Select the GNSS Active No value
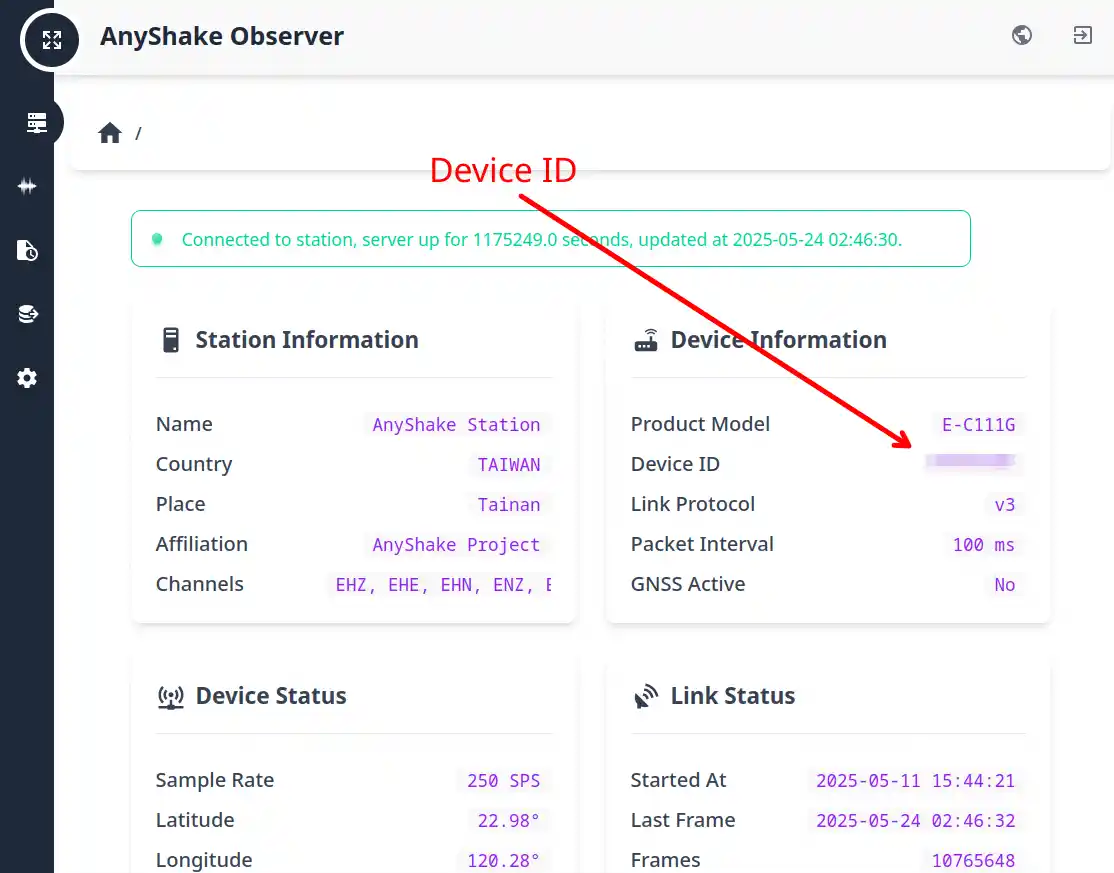This screenshot has height=873, width=1114. pos(1005,585)
